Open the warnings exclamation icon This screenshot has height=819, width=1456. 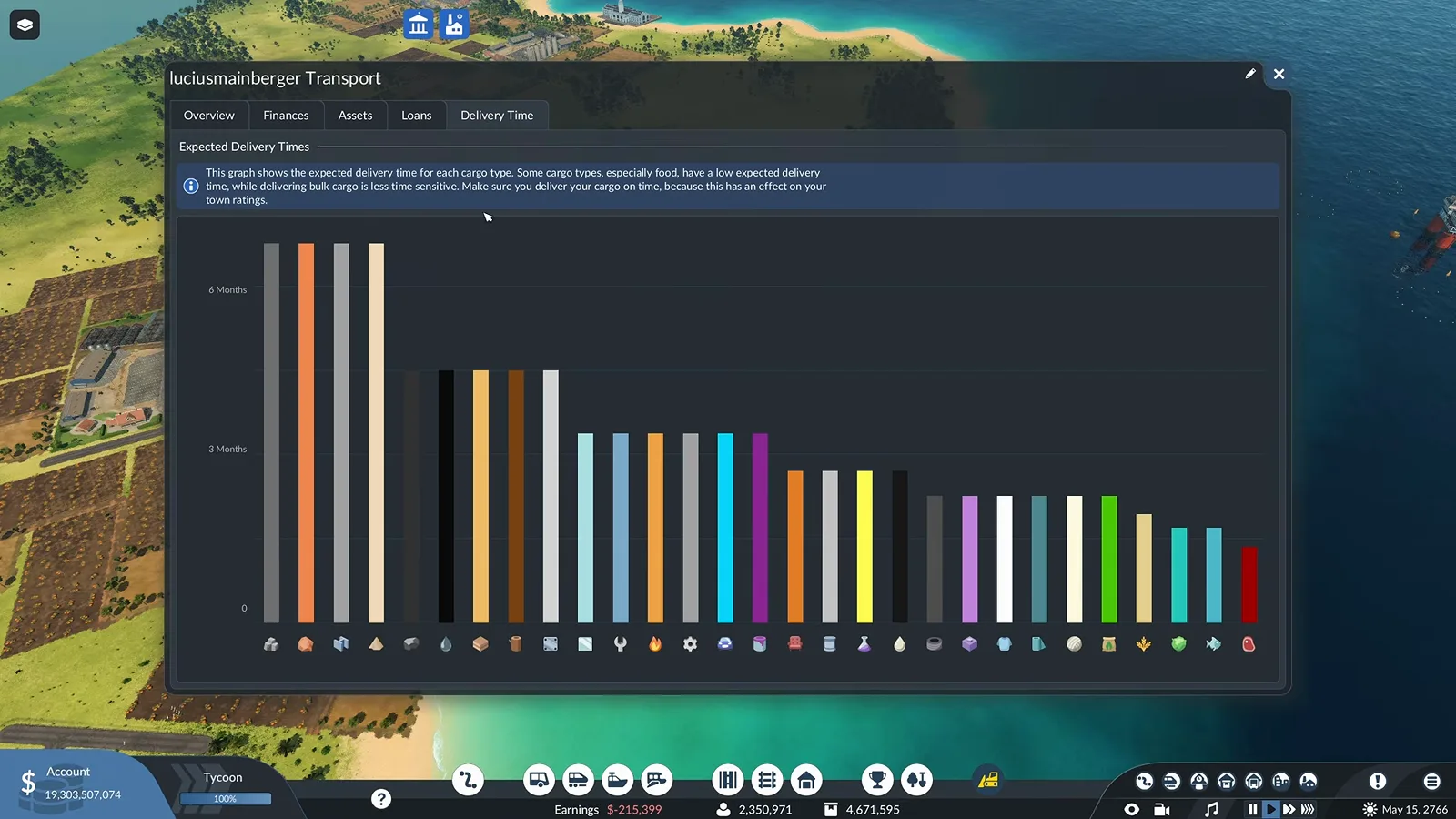pos(1378,781)
